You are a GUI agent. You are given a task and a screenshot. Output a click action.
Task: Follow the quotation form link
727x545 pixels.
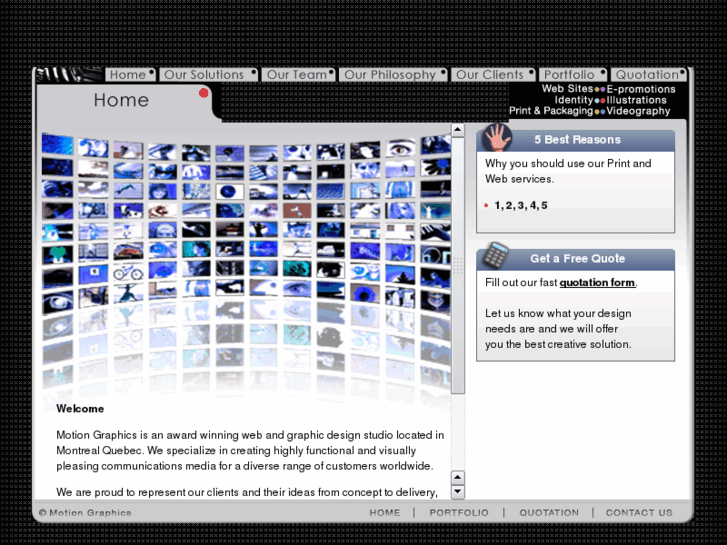click(597, 282)
